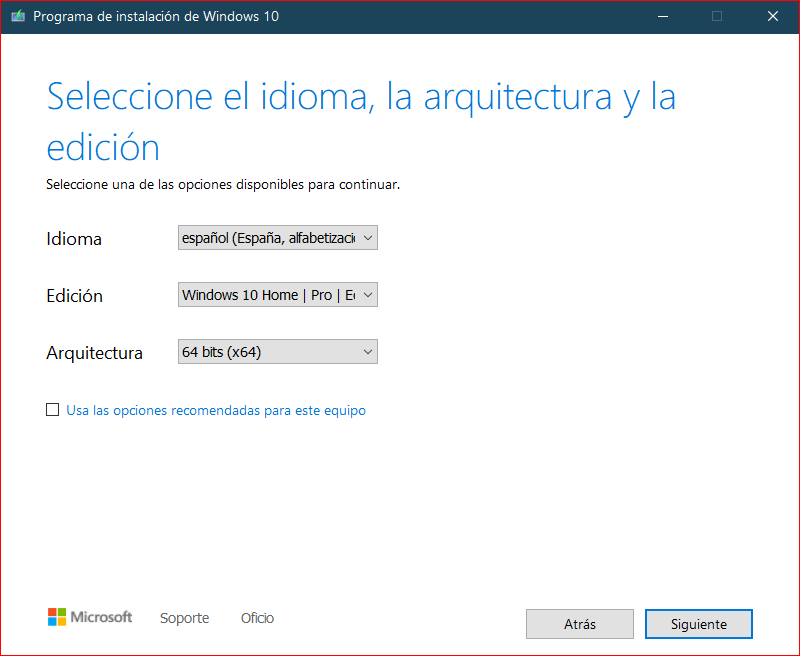Image resolution: width=800 pixels, height=656 pixels.
Task: Click the 'Arquitectura' label
Action: point(94,353)
